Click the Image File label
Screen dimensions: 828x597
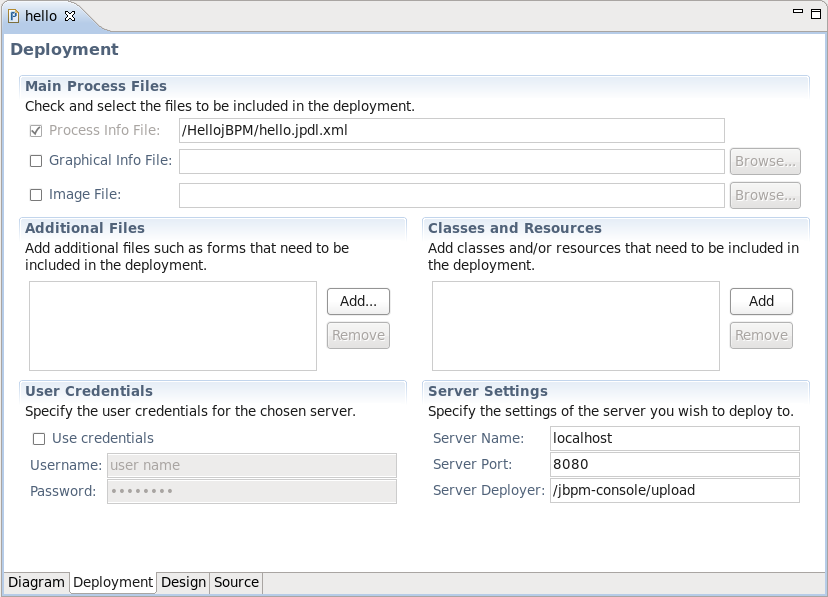[85, 195]
